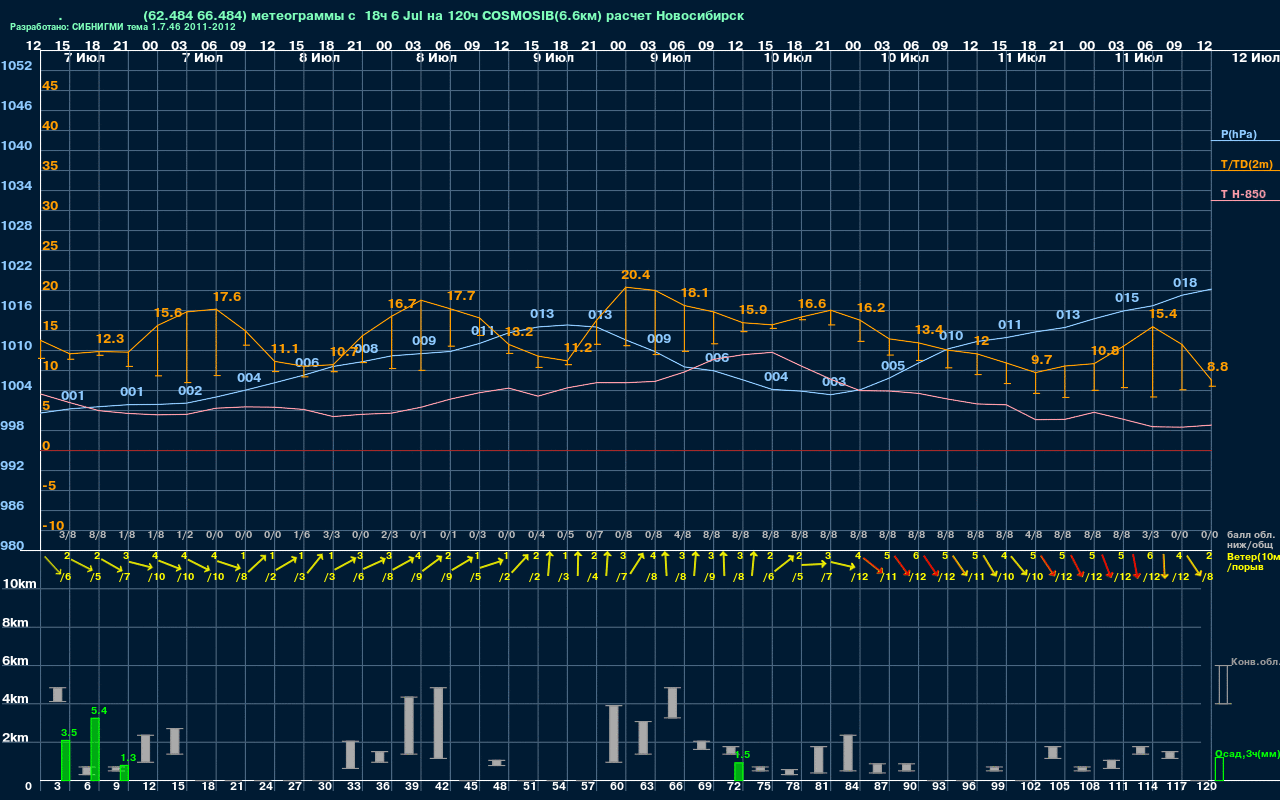
Task: Click the '12 Июл' date label
Action: pyautogui.click(x=1254, y=58)
